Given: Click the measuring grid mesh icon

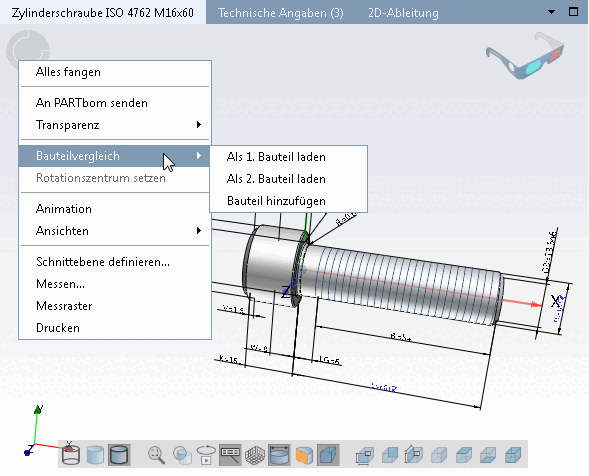Looking at the screenshot, I should coord(255,455).
